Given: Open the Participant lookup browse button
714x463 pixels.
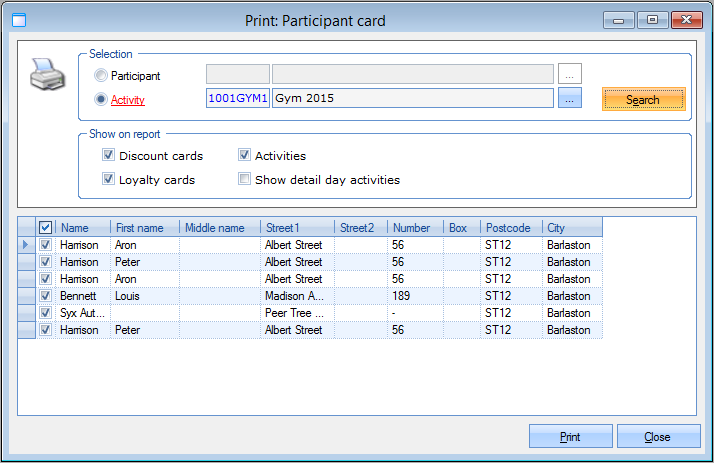Looking at the screenshot, I should coord(569,74).
